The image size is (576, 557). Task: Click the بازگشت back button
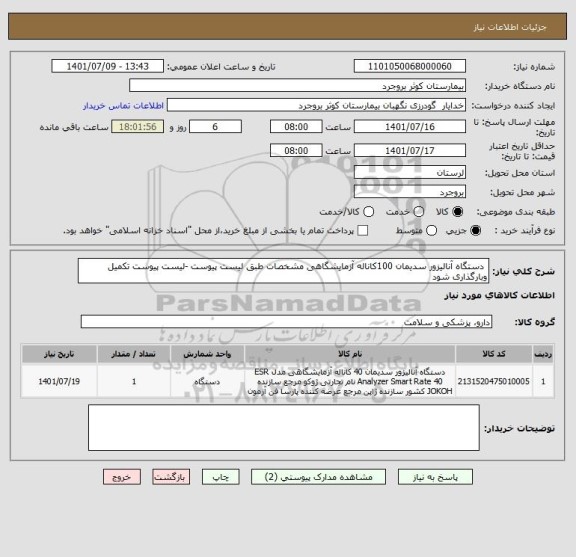tap(171, 477)
